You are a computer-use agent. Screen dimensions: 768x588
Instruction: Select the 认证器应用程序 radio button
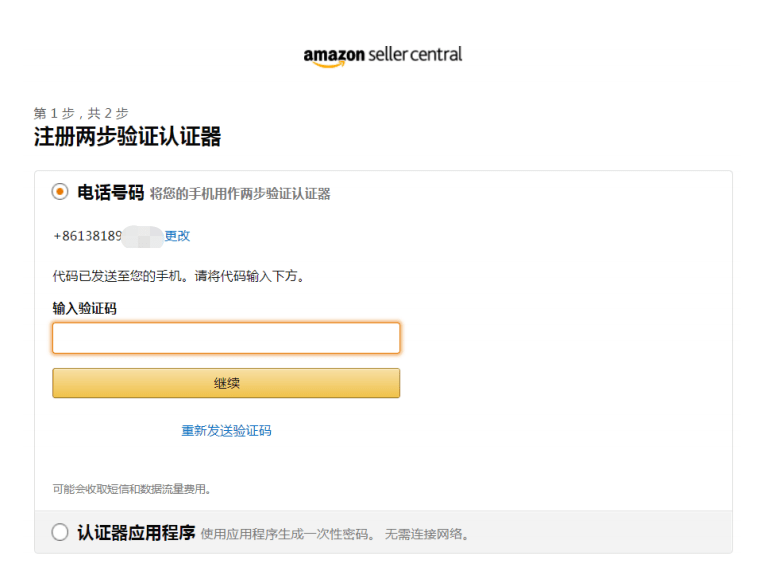[x=60, y=532]
